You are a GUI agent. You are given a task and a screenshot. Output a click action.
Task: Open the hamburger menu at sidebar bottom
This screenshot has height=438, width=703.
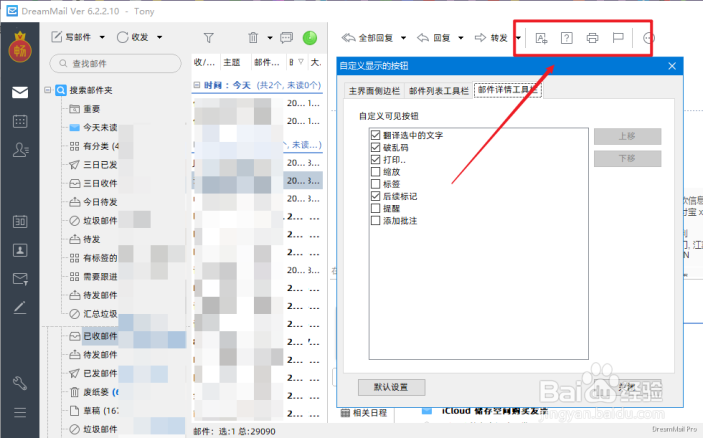click(20, 412)
